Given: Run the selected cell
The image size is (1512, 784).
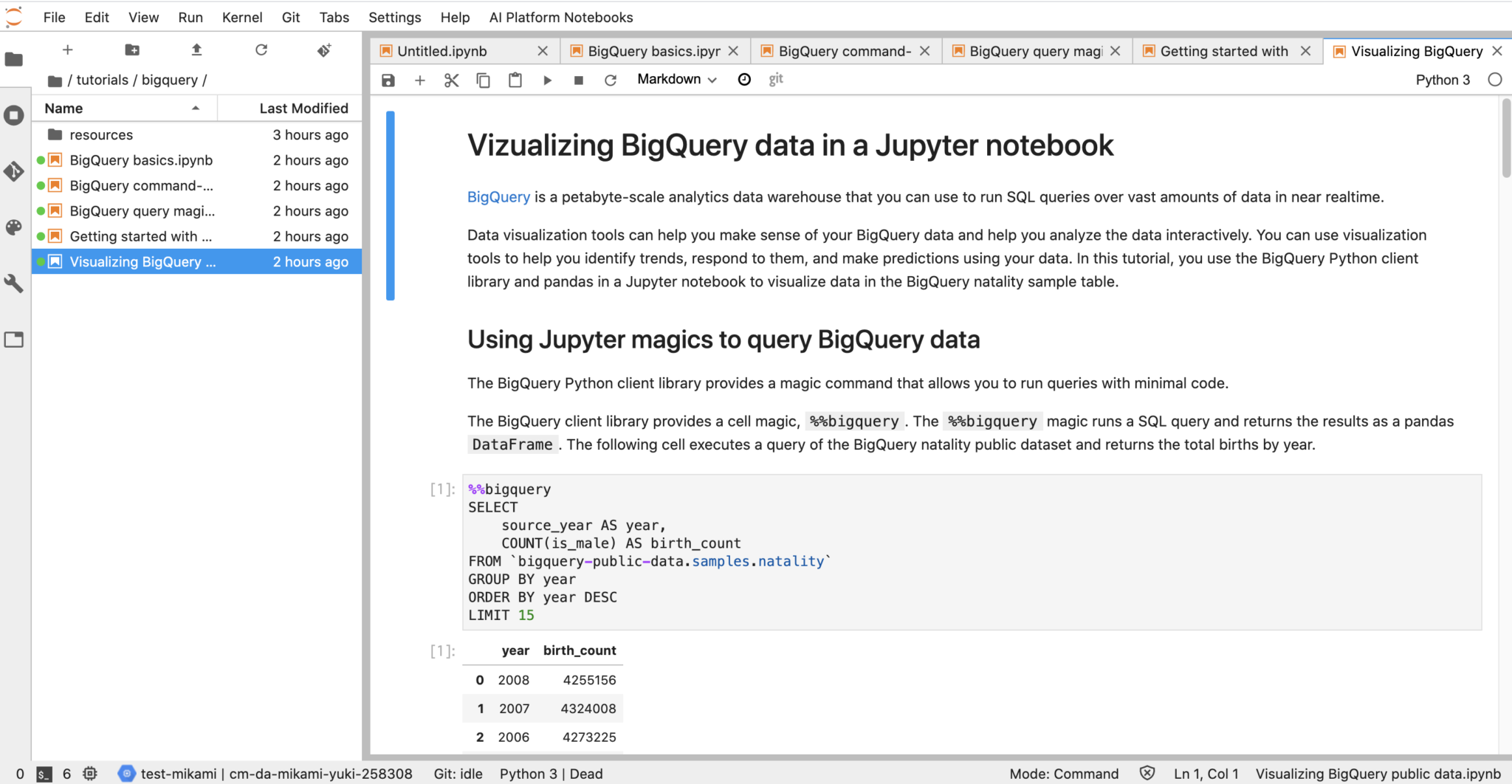Looking at the screenshot, I should coord(546,80).
